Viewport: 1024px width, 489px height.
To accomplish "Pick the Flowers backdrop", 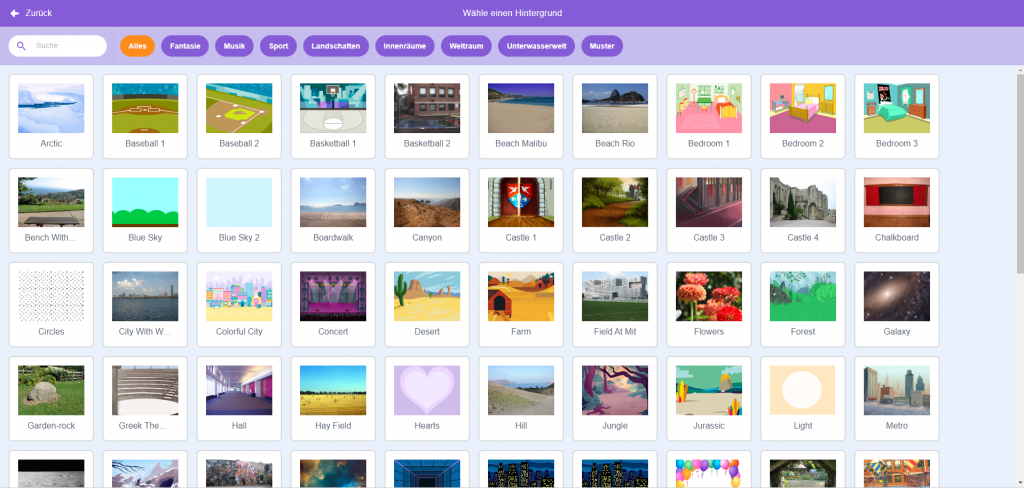I will pyautogui.click(x=709, y=304).
